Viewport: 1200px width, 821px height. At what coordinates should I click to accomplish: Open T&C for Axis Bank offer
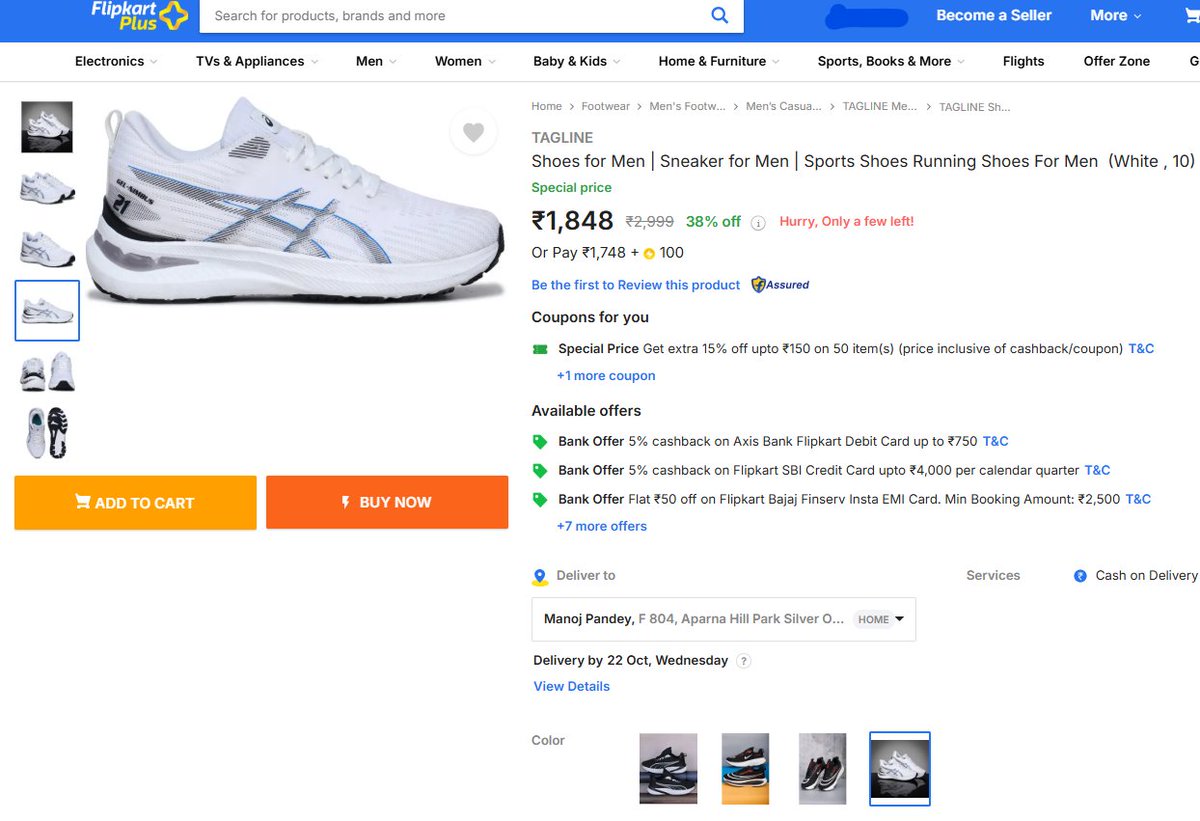(x=996, y=441)
